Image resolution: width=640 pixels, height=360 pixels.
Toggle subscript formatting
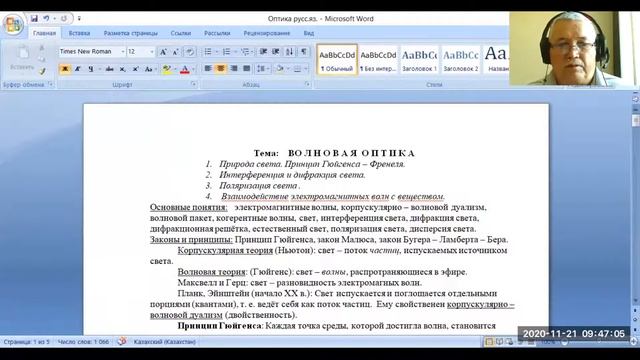click(122, 69)
